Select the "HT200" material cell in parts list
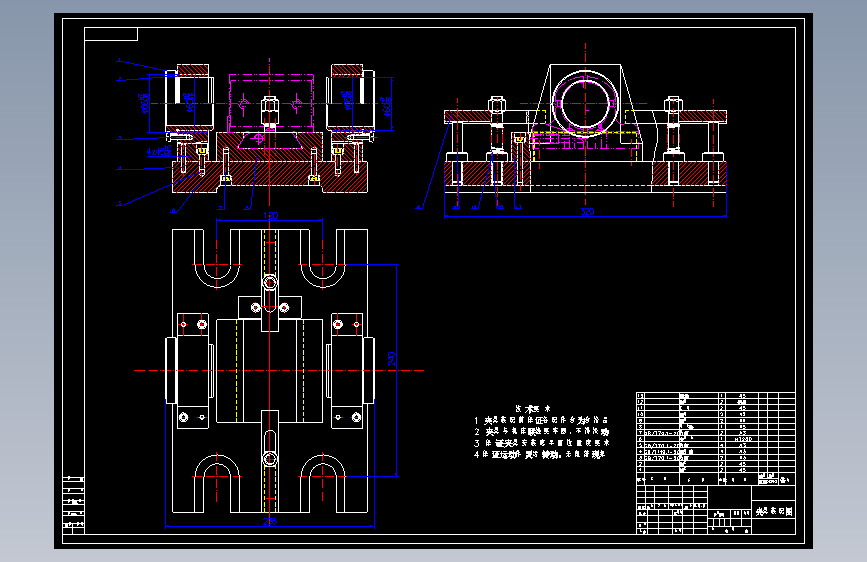 coord(743,439)
